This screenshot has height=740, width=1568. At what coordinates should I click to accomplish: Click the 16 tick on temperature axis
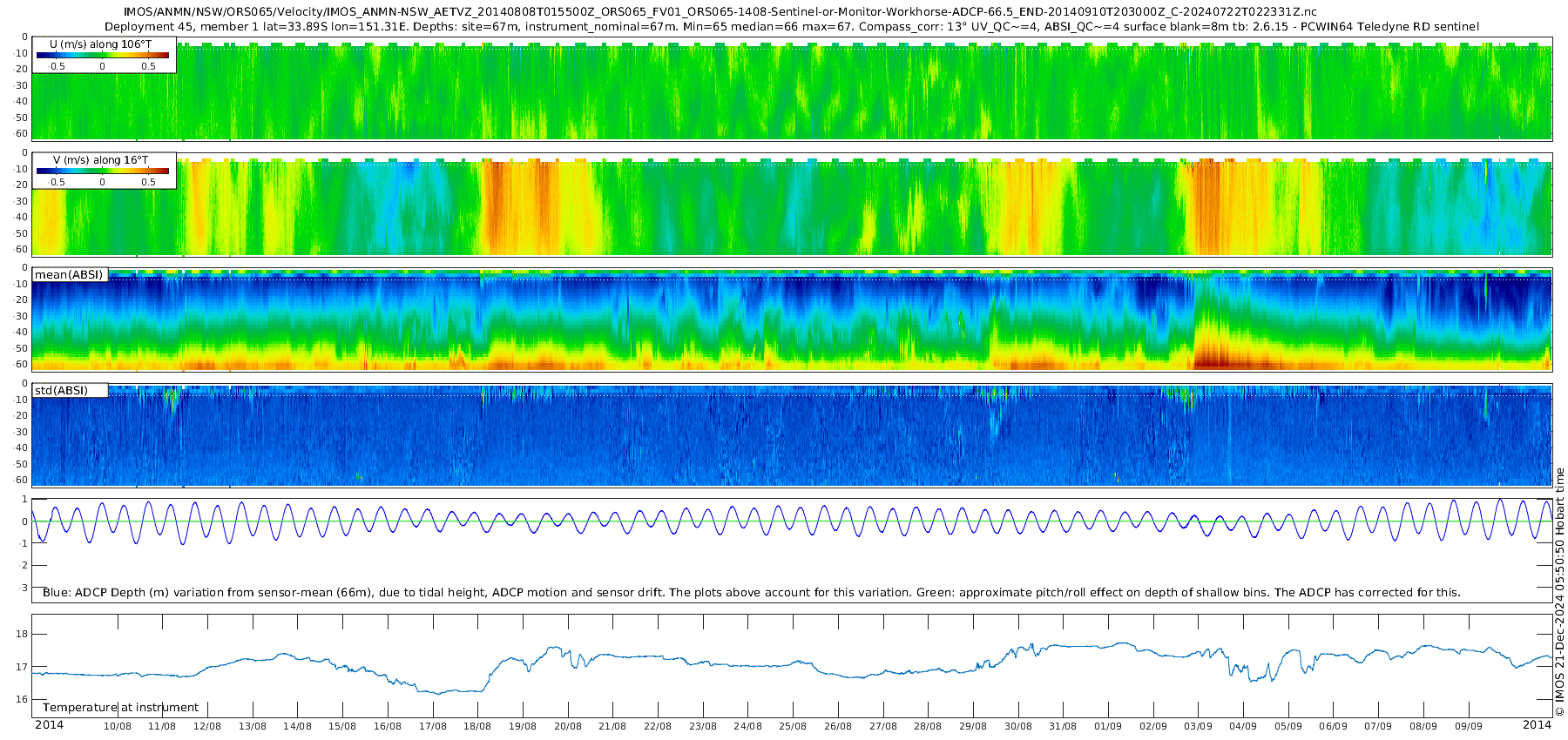click(x=22, y=699)
